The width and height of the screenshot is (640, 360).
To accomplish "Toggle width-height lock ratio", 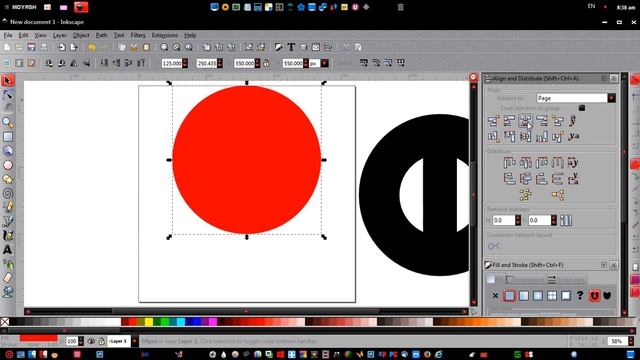I will pyautogui.click(x=267, y=63).
